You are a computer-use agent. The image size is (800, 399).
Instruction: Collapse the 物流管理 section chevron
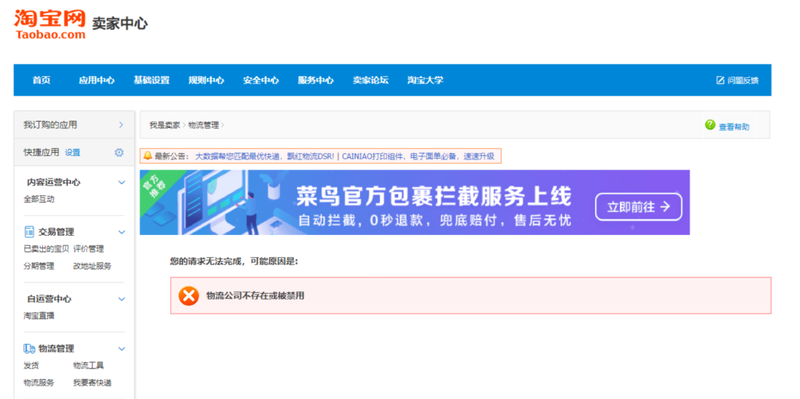[121, 349]
